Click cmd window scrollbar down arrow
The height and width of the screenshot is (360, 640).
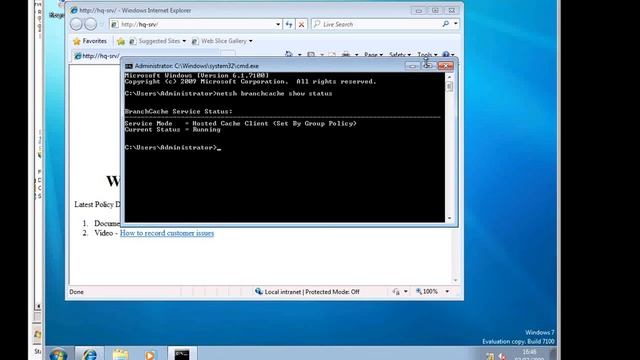(449, 218)
